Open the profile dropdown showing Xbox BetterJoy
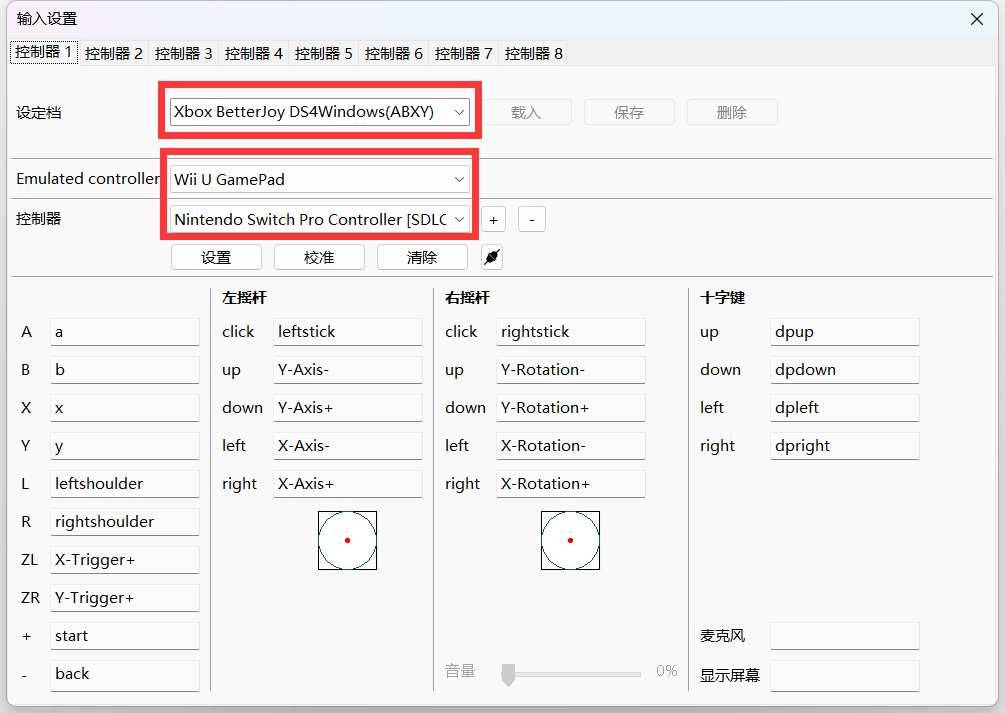The image size is (1005, 713). [x=320, y=112]
